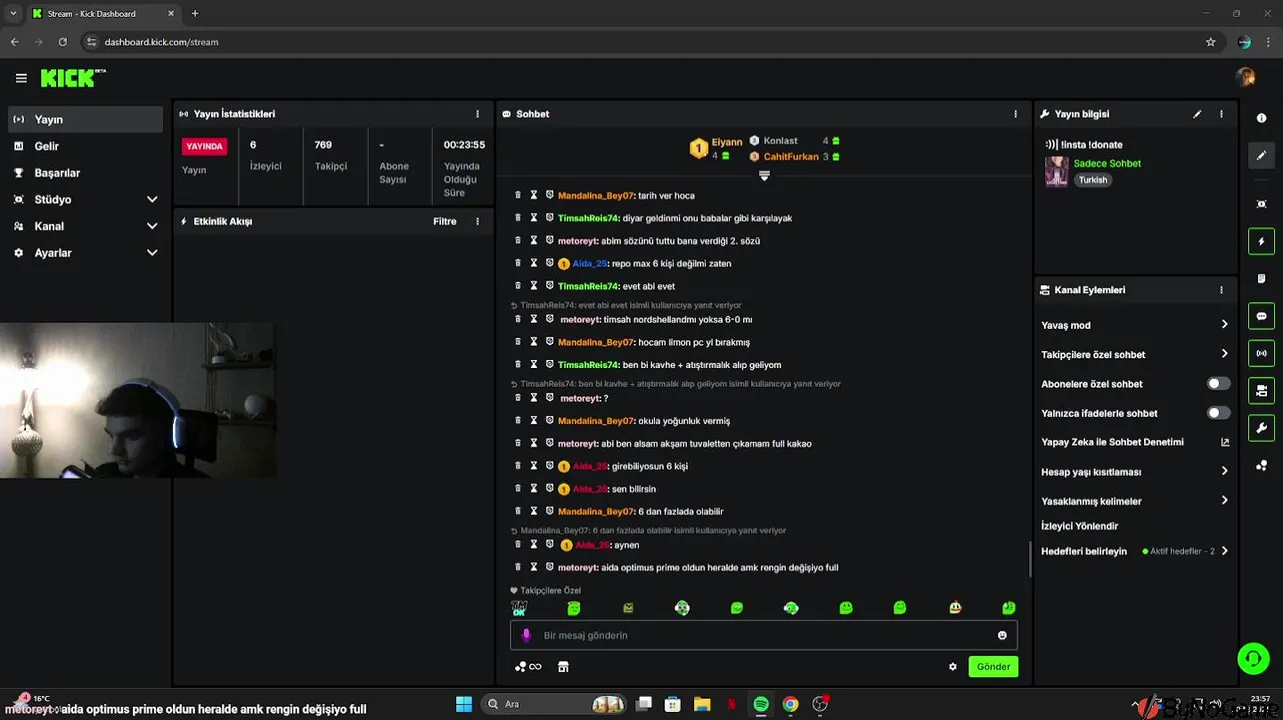Image resolution: width=1283 pixels, height=720 pixels.
Task: Click the pencil icon in right toolbar
Action: pos(1261,156)
